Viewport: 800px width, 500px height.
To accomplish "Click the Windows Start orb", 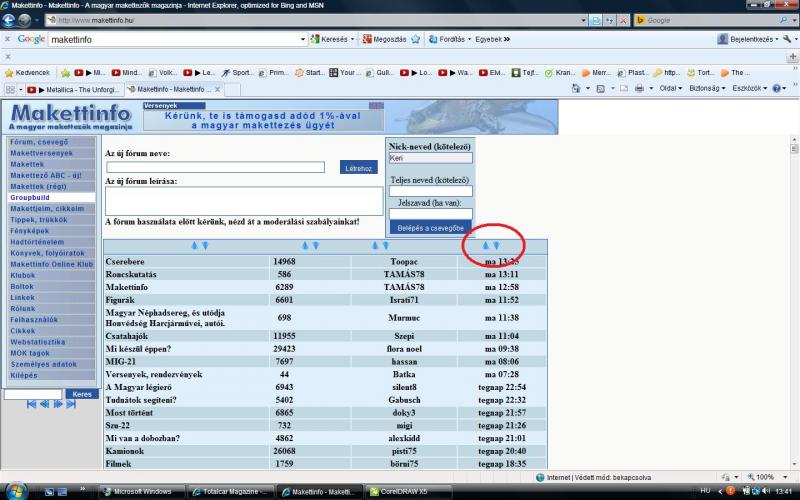I will click(16, 491).
